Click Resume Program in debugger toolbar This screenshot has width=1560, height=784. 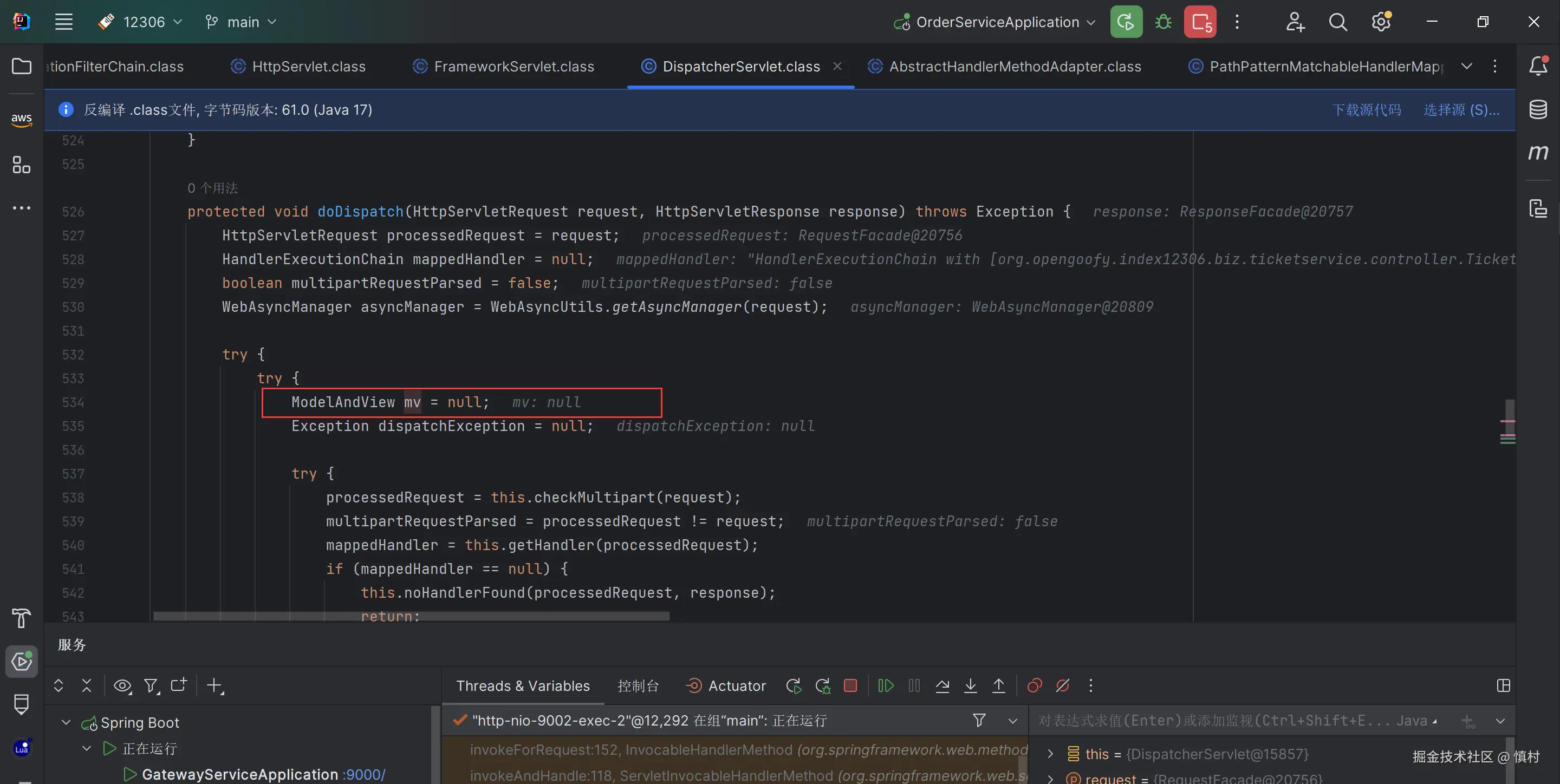[886, 685]
